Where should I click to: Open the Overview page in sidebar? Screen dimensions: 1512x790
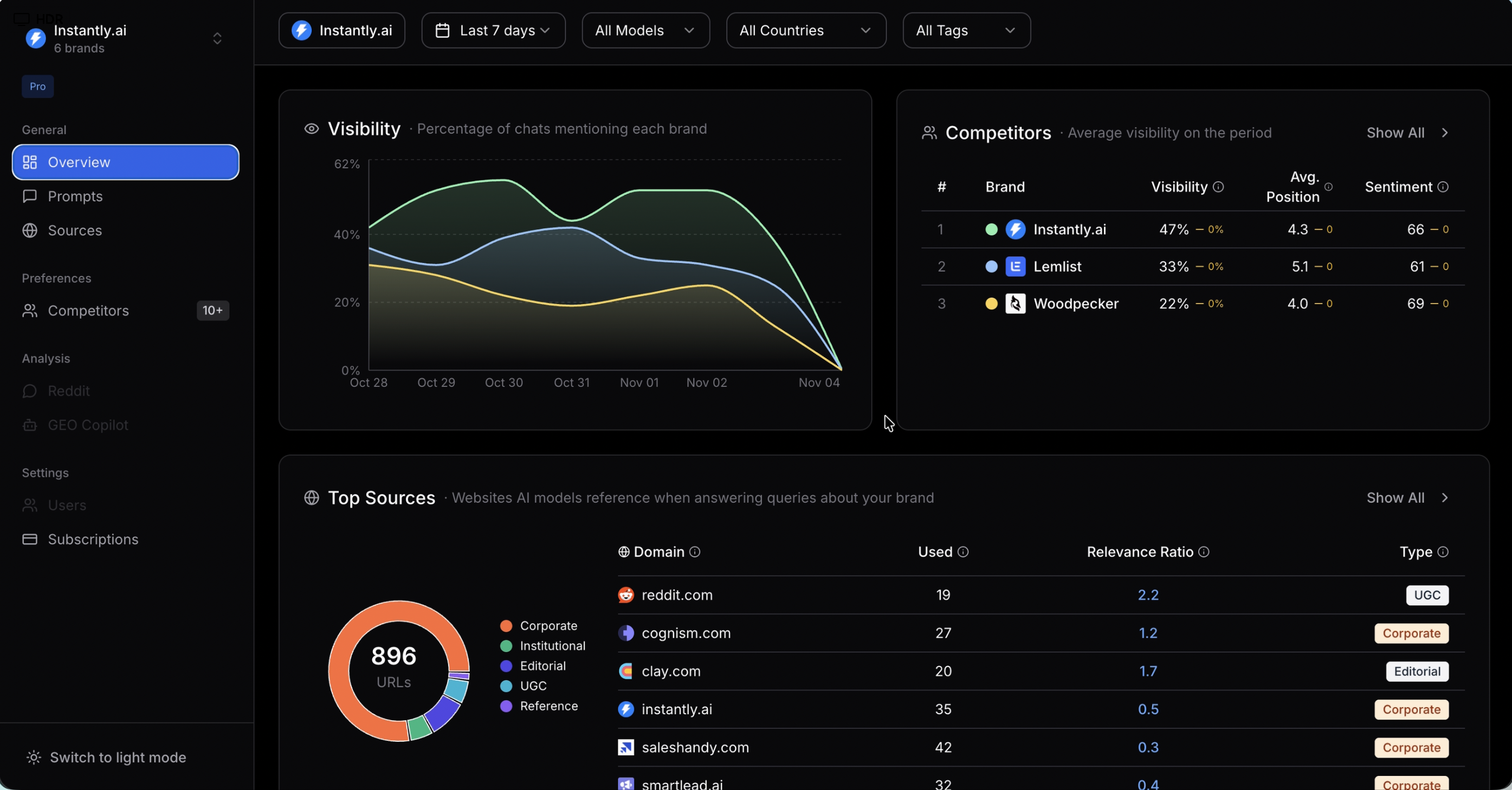pos(125,162)
